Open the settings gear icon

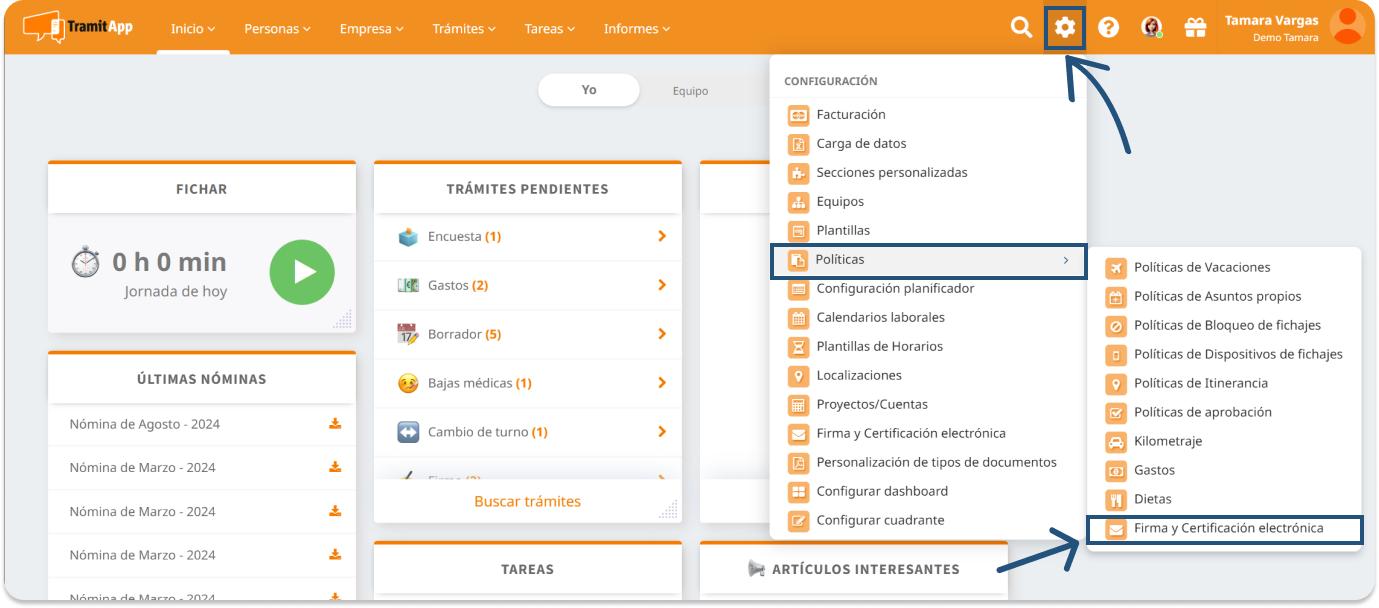point(1065,28)
